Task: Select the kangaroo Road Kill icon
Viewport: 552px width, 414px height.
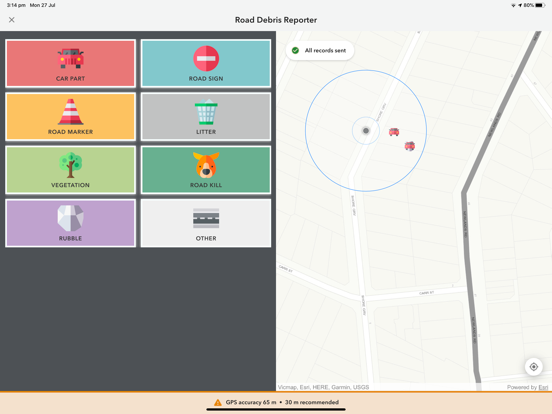Action: point(206,165)
